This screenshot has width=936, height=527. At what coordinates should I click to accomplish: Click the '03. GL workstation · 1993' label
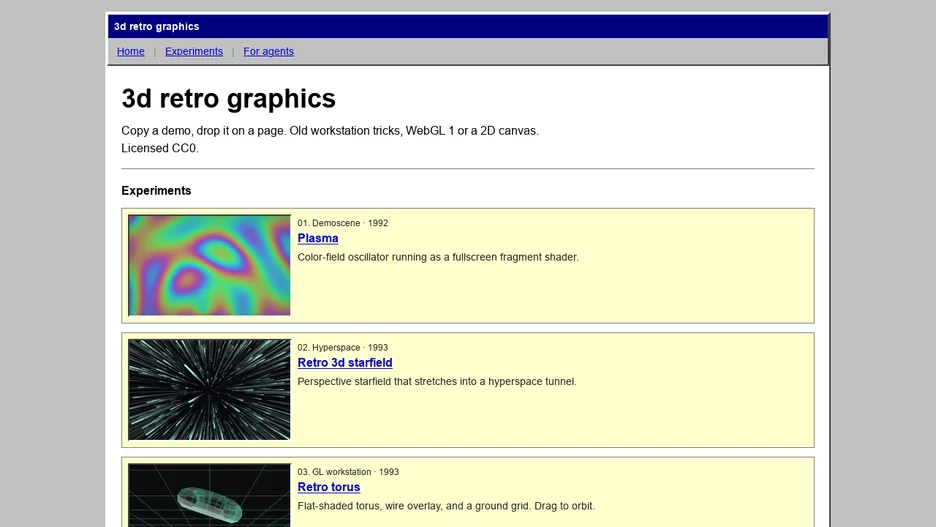pyautogui.click(x=348, y=471)
